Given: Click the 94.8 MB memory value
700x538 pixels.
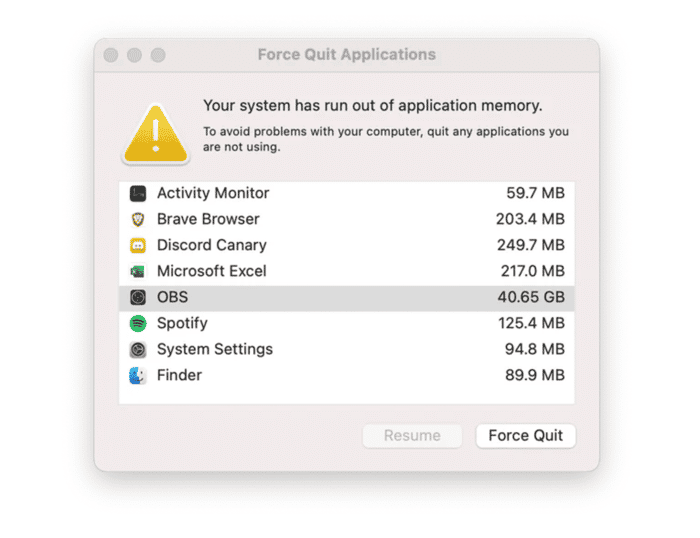Looking at the screenshot, I should click(535, 349).
